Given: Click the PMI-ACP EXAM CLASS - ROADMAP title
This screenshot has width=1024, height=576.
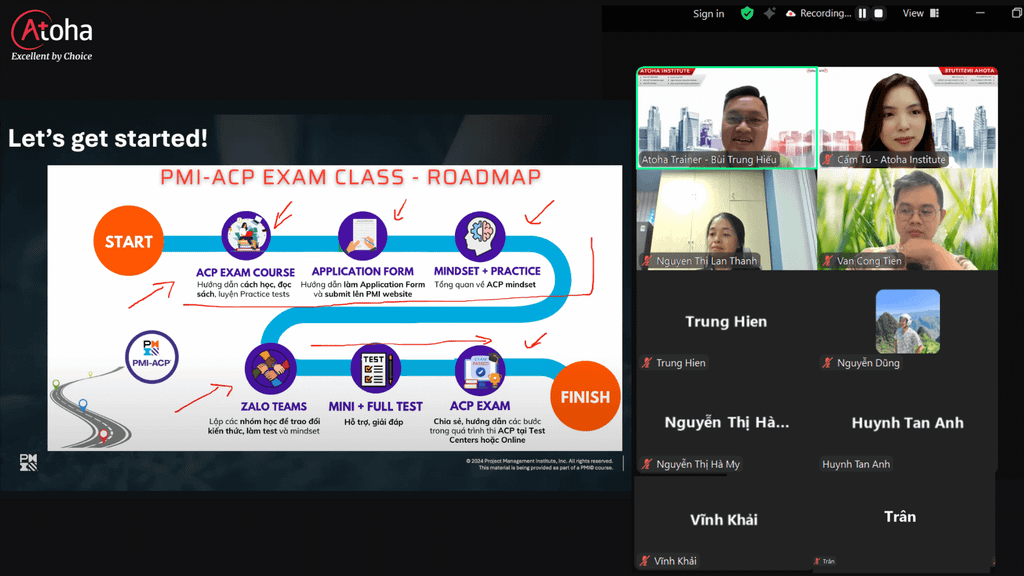Looking at the screenshot, I should click(x=351, y=177).
